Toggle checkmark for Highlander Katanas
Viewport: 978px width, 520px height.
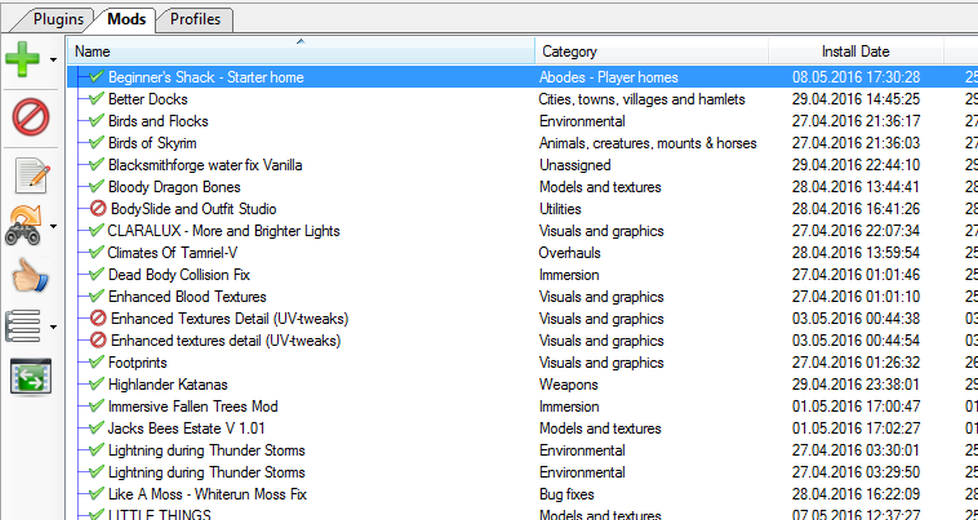(96, 384)
